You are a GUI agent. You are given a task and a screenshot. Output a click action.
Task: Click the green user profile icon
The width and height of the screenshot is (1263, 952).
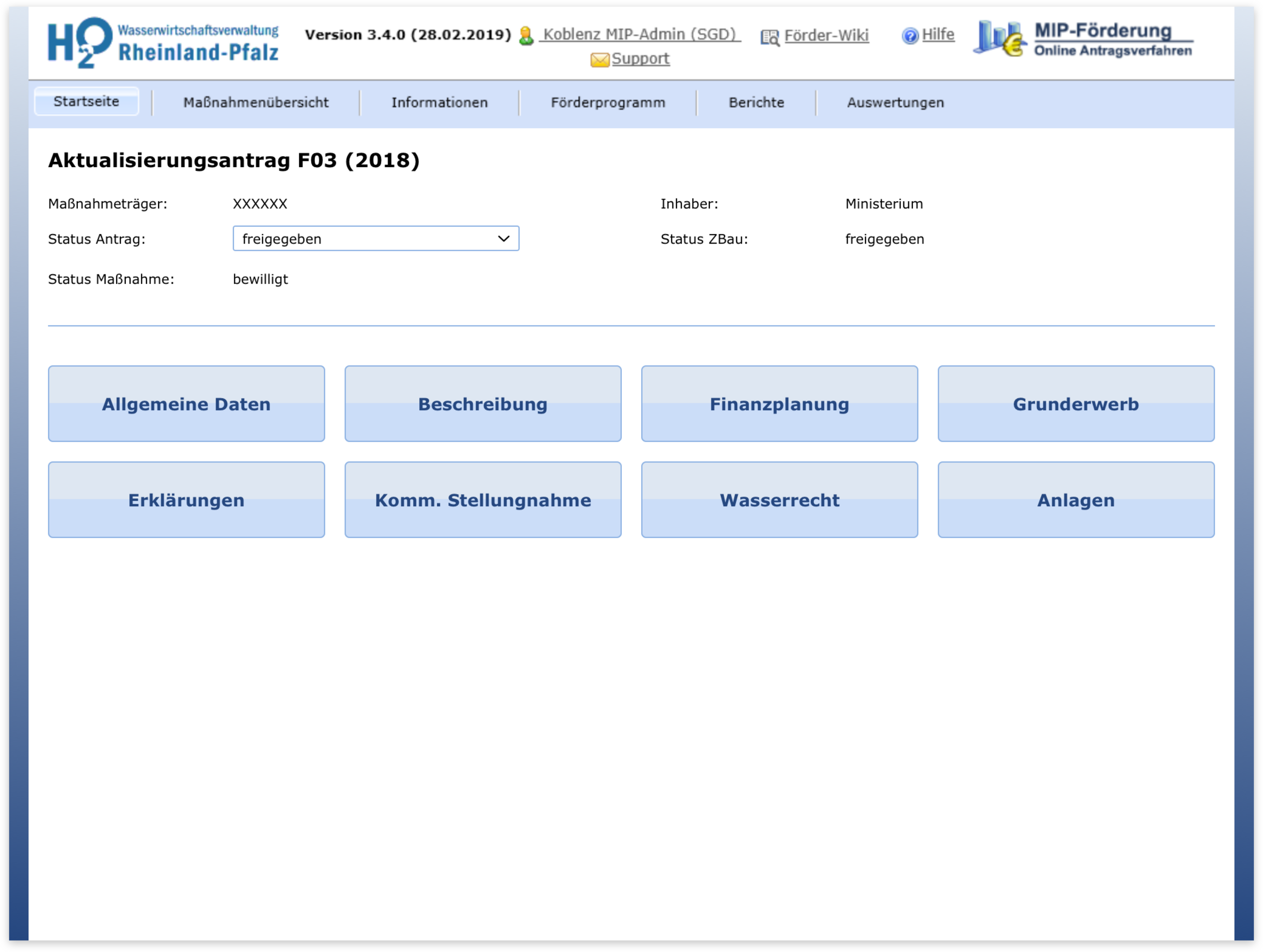point(526,36)
